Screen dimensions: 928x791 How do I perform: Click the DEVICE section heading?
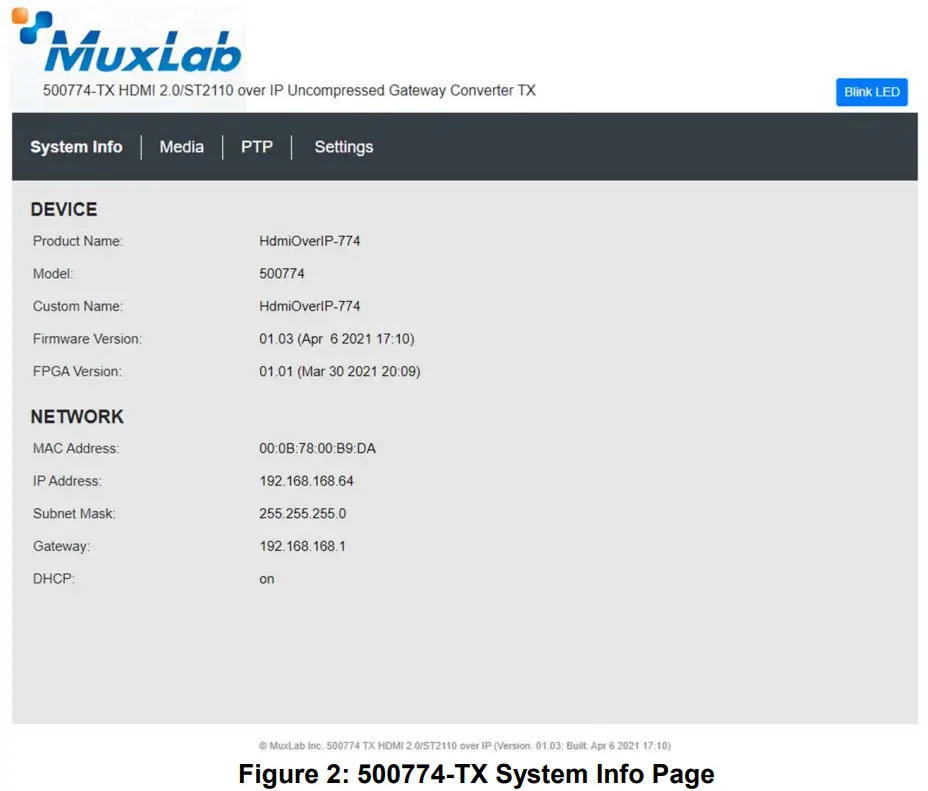click(63, 209)
